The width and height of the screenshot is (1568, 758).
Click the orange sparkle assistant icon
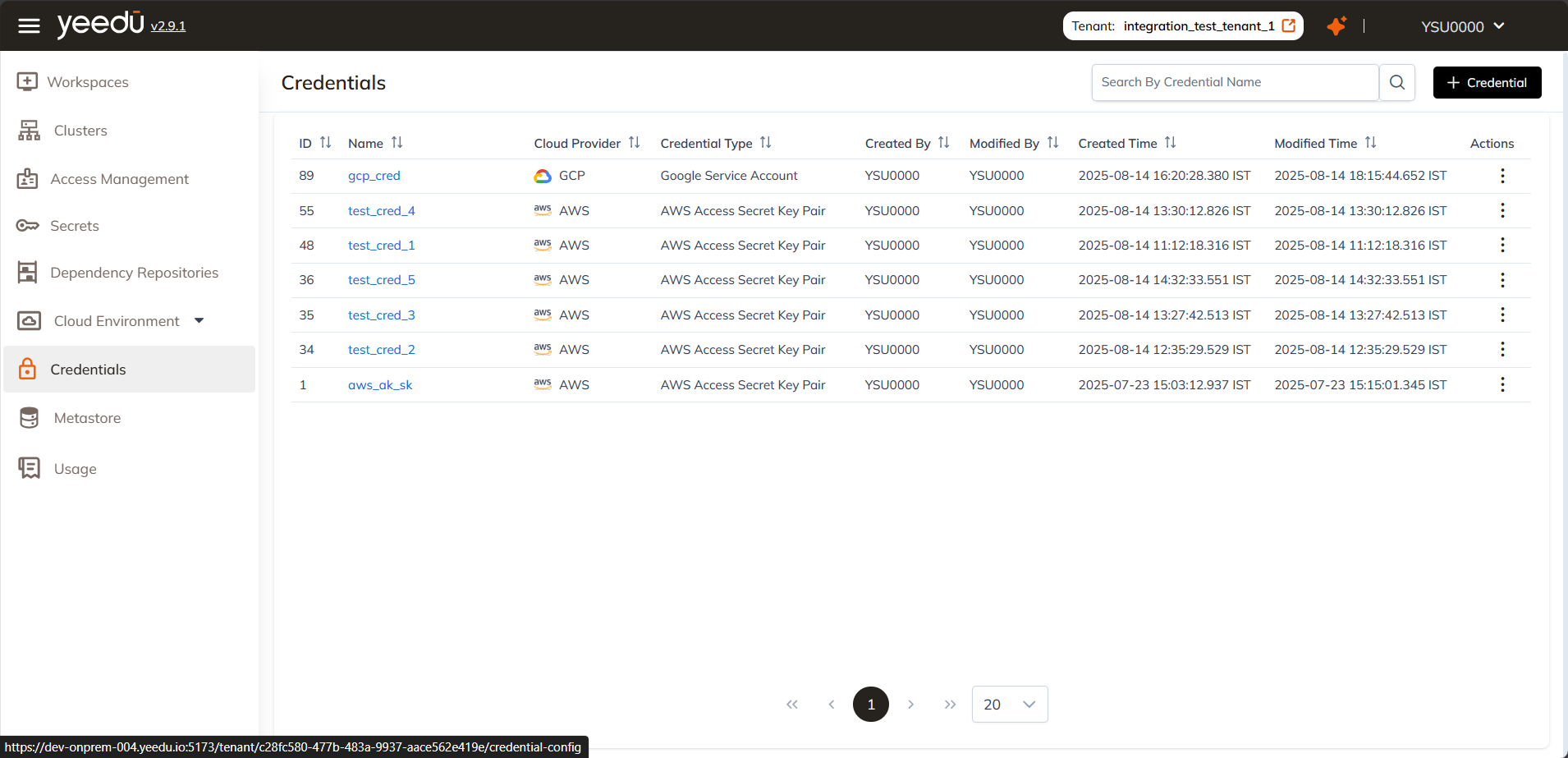tap(1336, 26)
